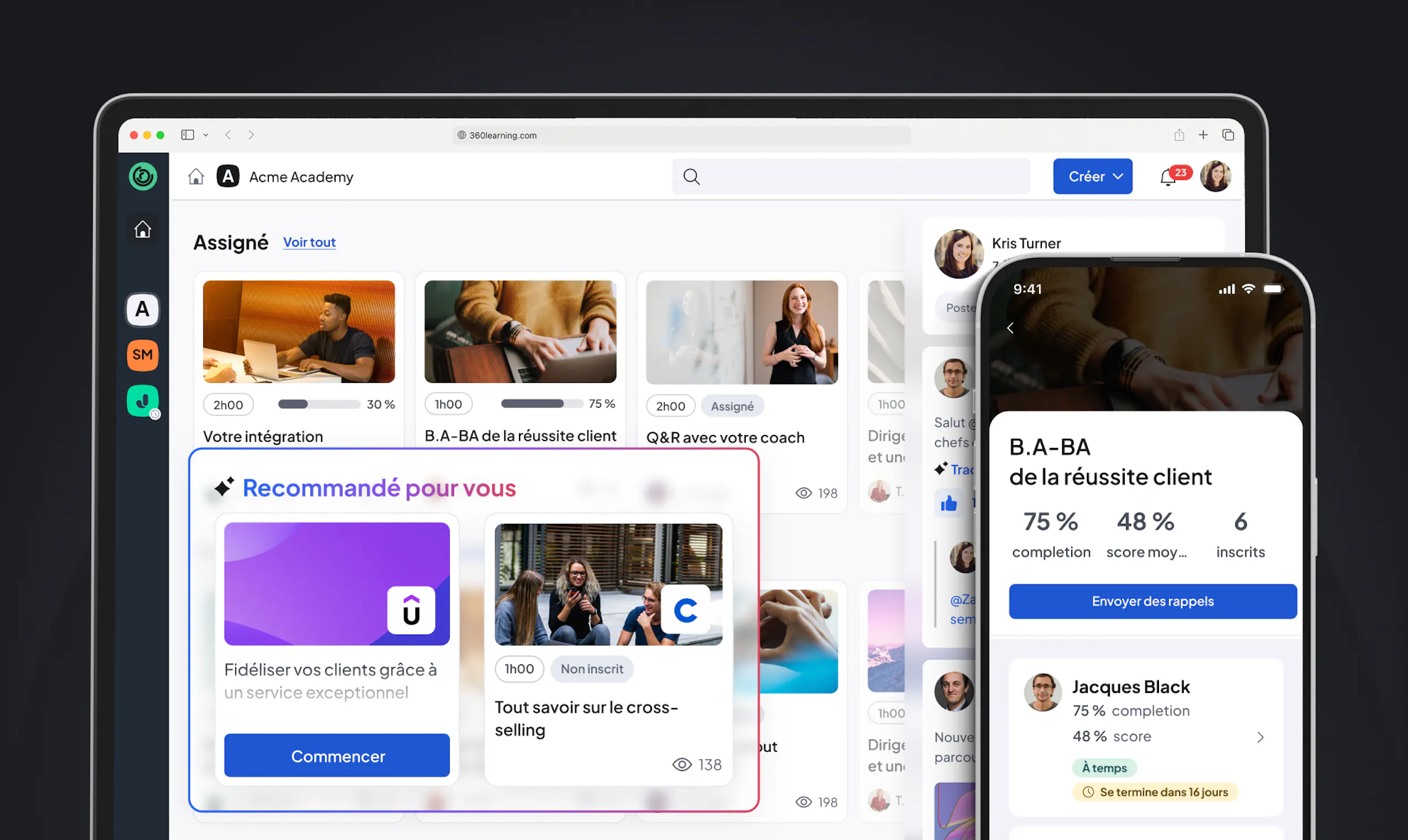
Task: Click the Commencer button
Action: (337, 756)
